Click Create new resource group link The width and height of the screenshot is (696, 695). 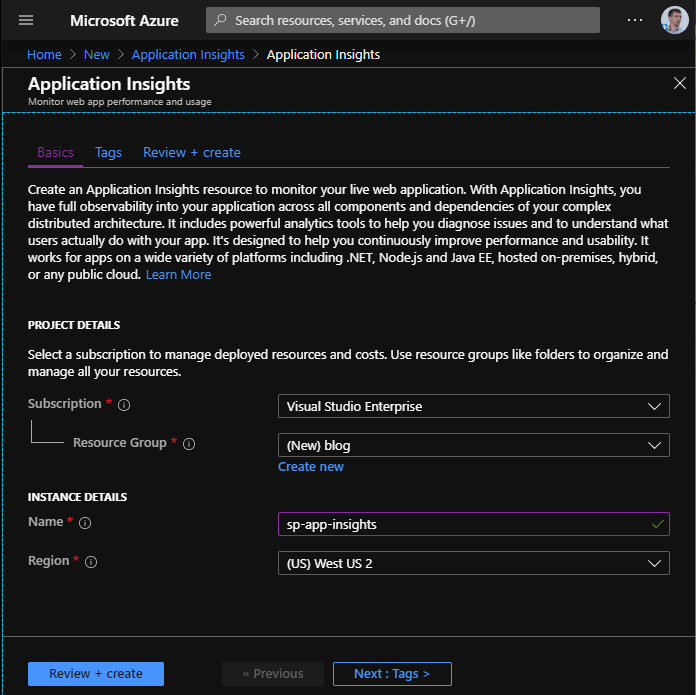pos(311,467)
